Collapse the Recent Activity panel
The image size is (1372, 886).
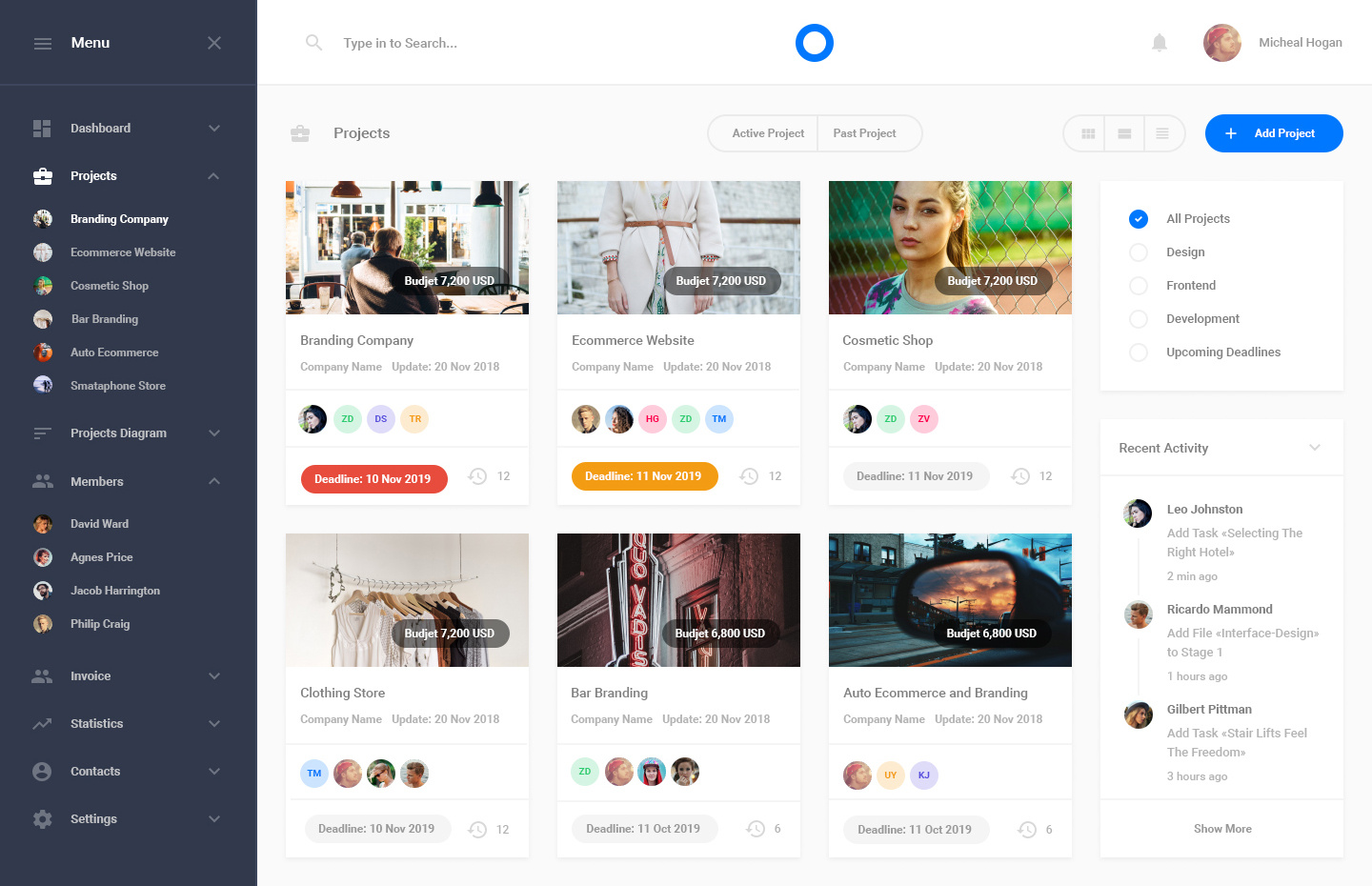(1315, 447)
